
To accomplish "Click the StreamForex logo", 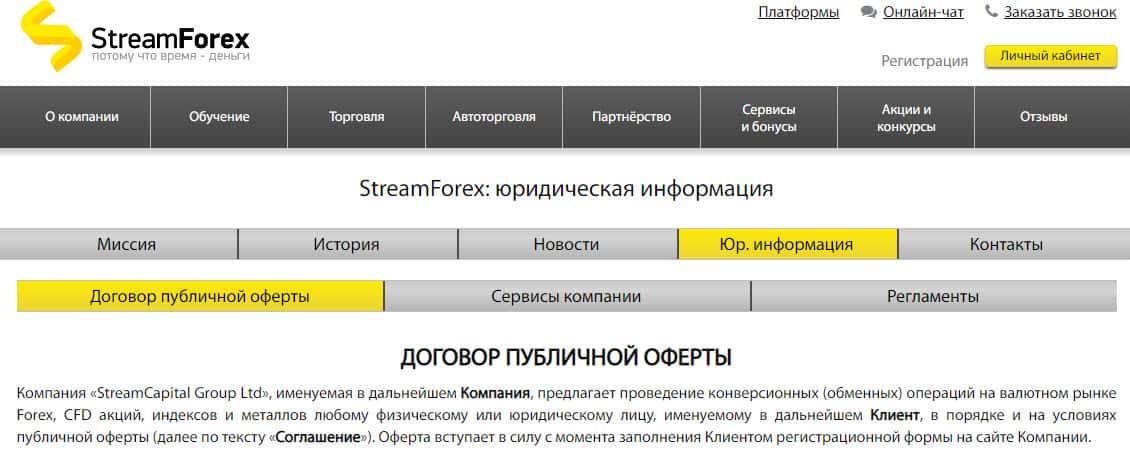I will pos(135,36).
